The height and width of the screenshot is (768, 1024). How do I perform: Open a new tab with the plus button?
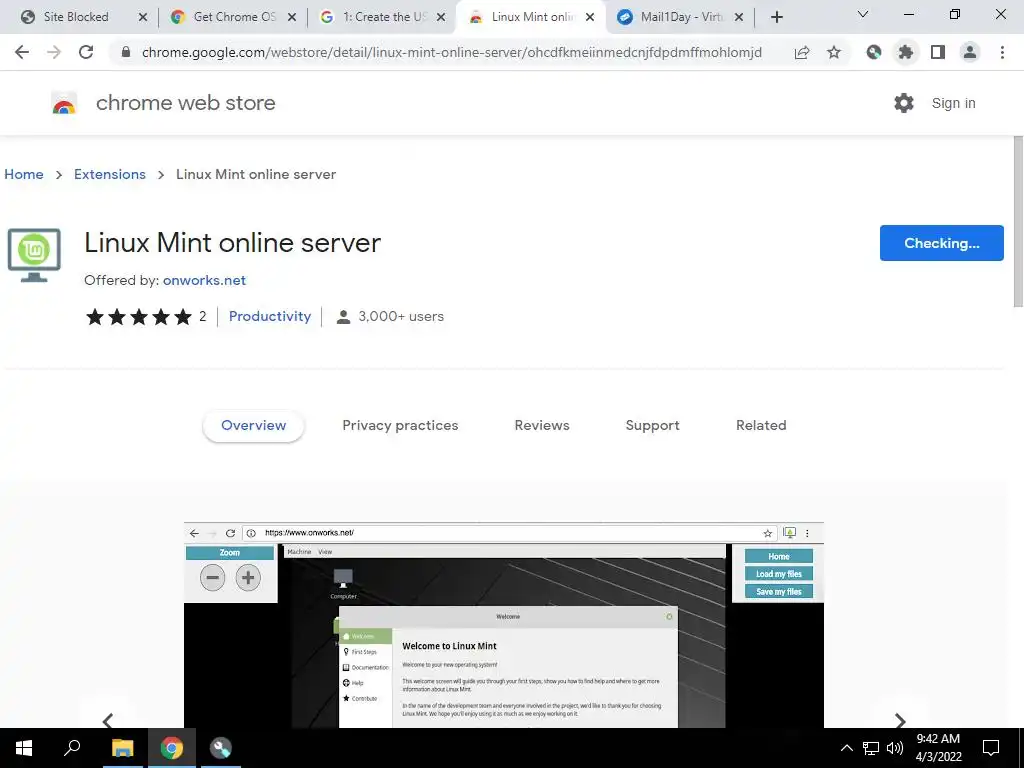coord(776,17)
